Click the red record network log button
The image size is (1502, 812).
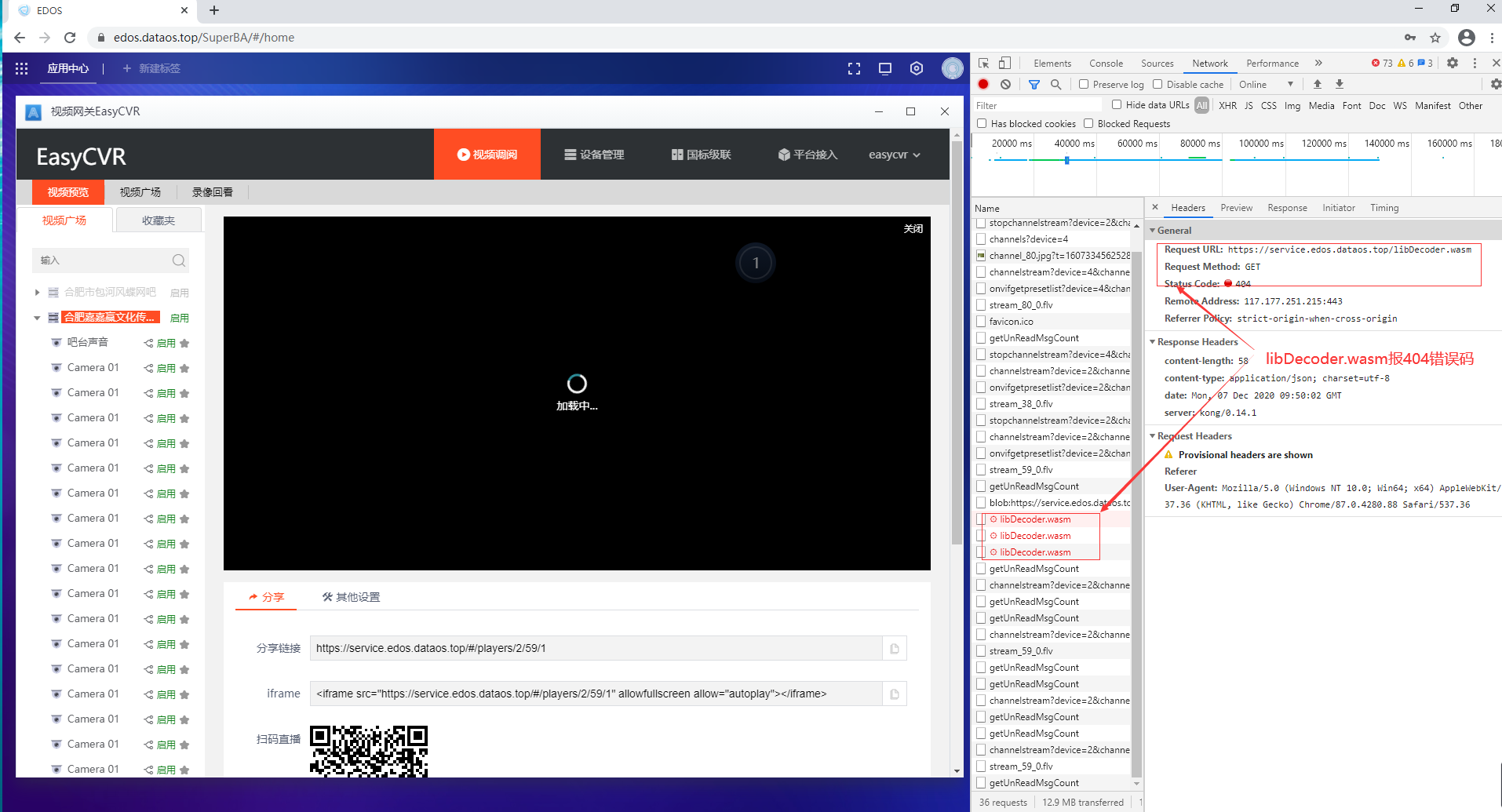click(983, 84)
